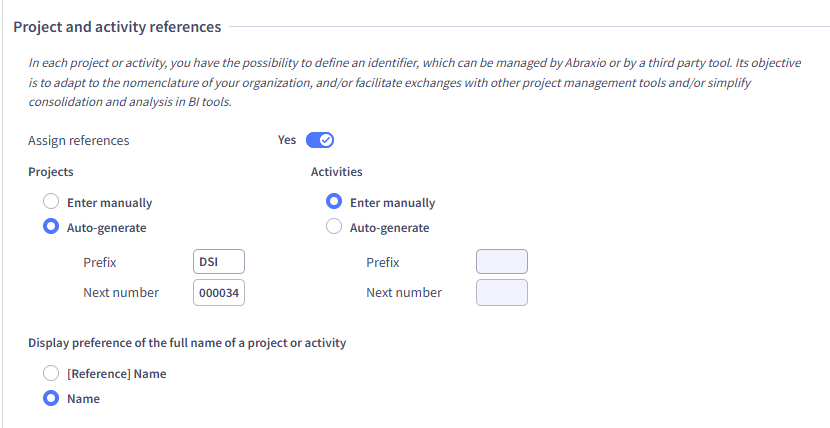Choose the Name-only display preference
The image size is (830, 428).
51,398
